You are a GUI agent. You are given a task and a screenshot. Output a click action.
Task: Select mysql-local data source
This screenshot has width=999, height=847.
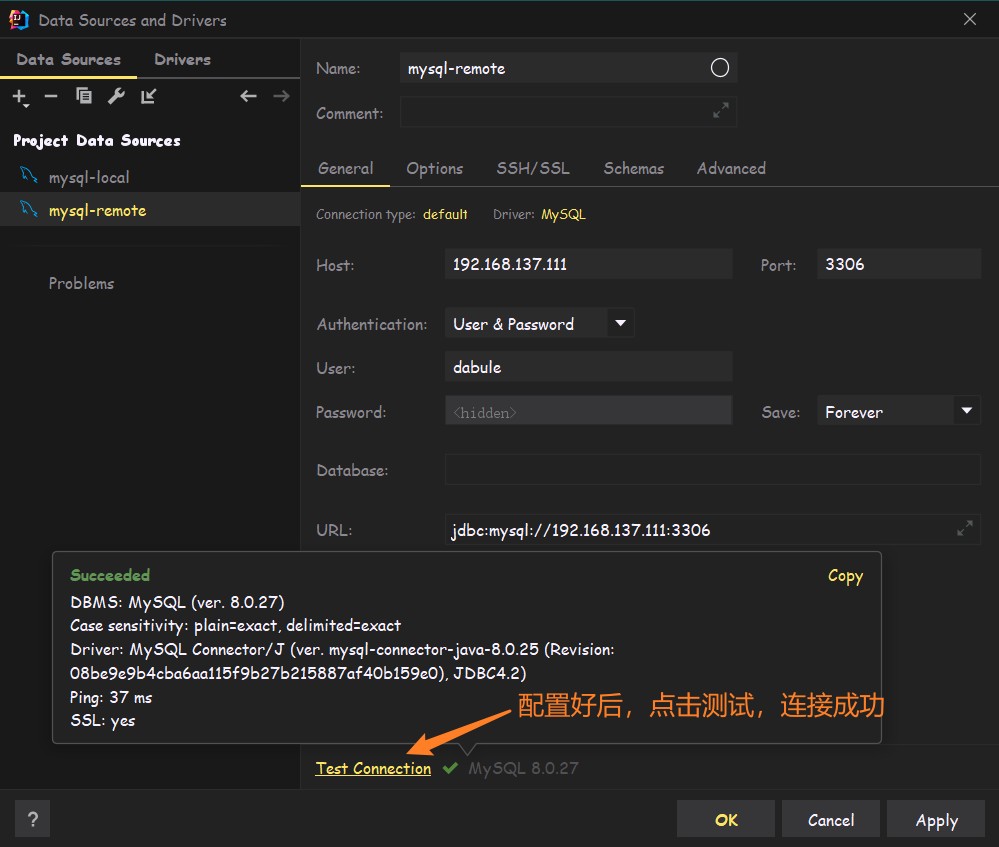pos(89,177)
